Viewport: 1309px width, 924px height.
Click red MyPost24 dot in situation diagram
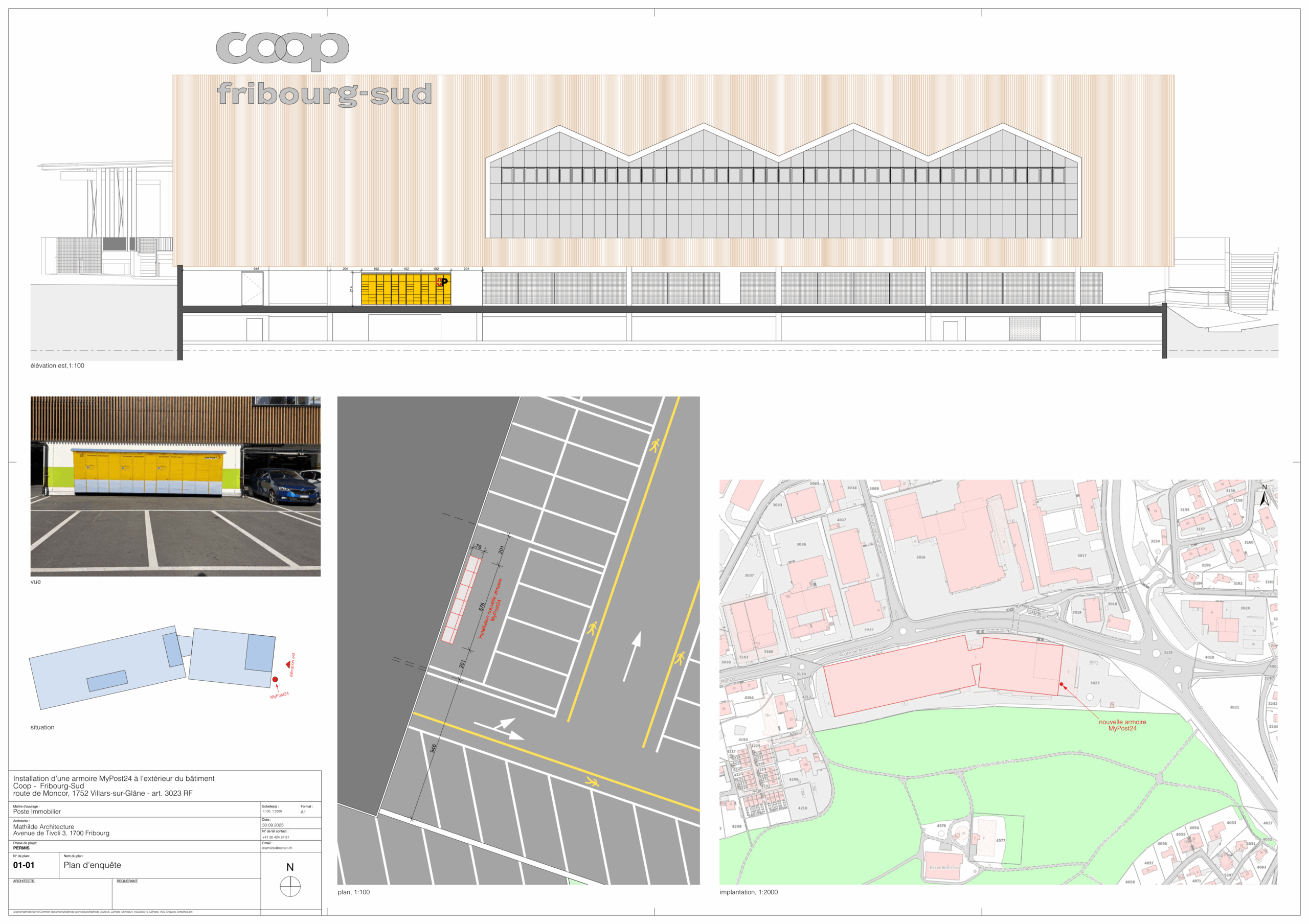(x=275, y=679)
